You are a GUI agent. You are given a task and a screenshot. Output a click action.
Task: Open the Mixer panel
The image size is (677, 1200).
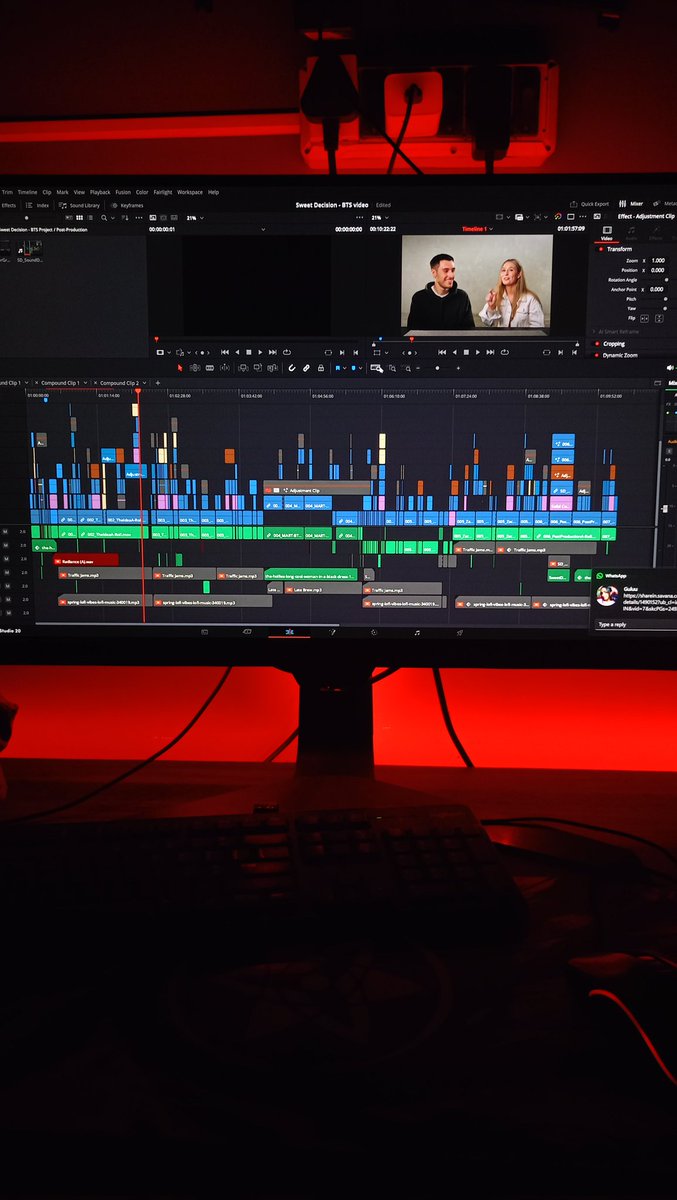[x=631, y=204]
